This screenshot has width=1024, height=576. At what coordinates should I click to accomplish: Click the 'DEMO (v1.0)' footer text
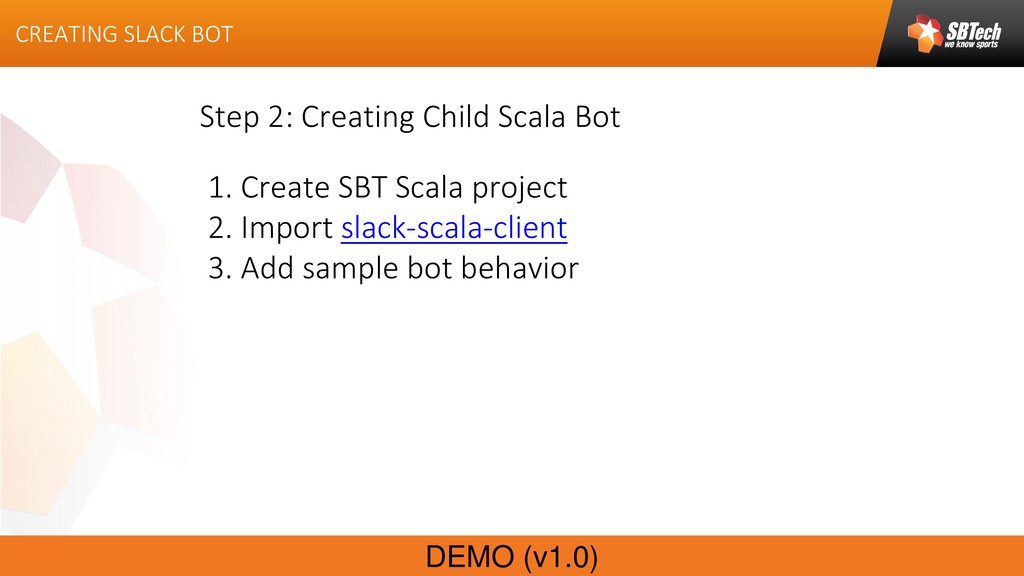[512, 557]
